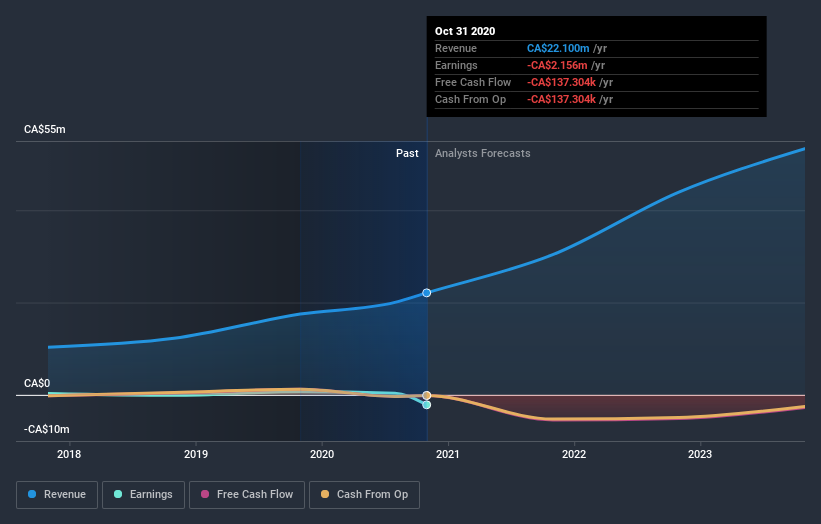Click the orange Cash From Op data point marker
The image size is (821, 524).
tap(427, 395)
